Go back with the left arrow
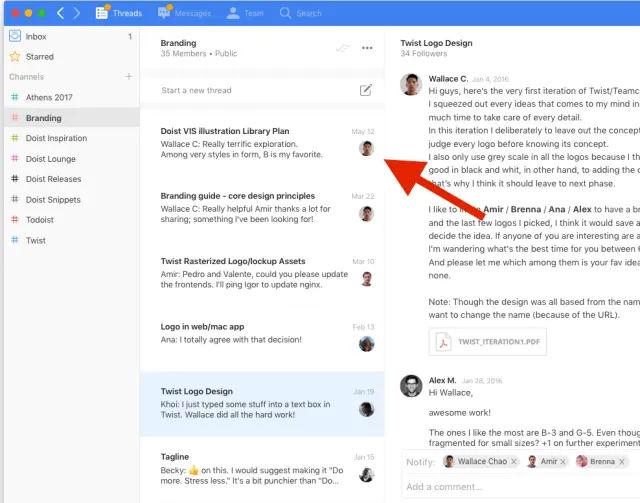640x503 pixels. (61, 13)
